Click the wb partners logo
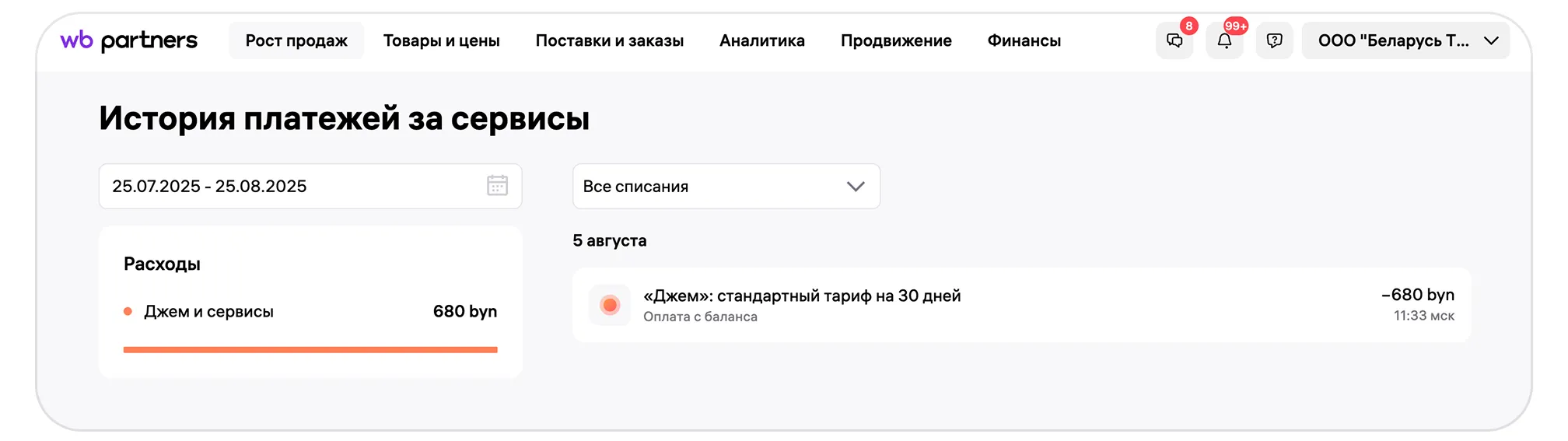Image resolution: width=1568 pixels, height=441 pixels. pyautogui.click(x=129, y=40)
